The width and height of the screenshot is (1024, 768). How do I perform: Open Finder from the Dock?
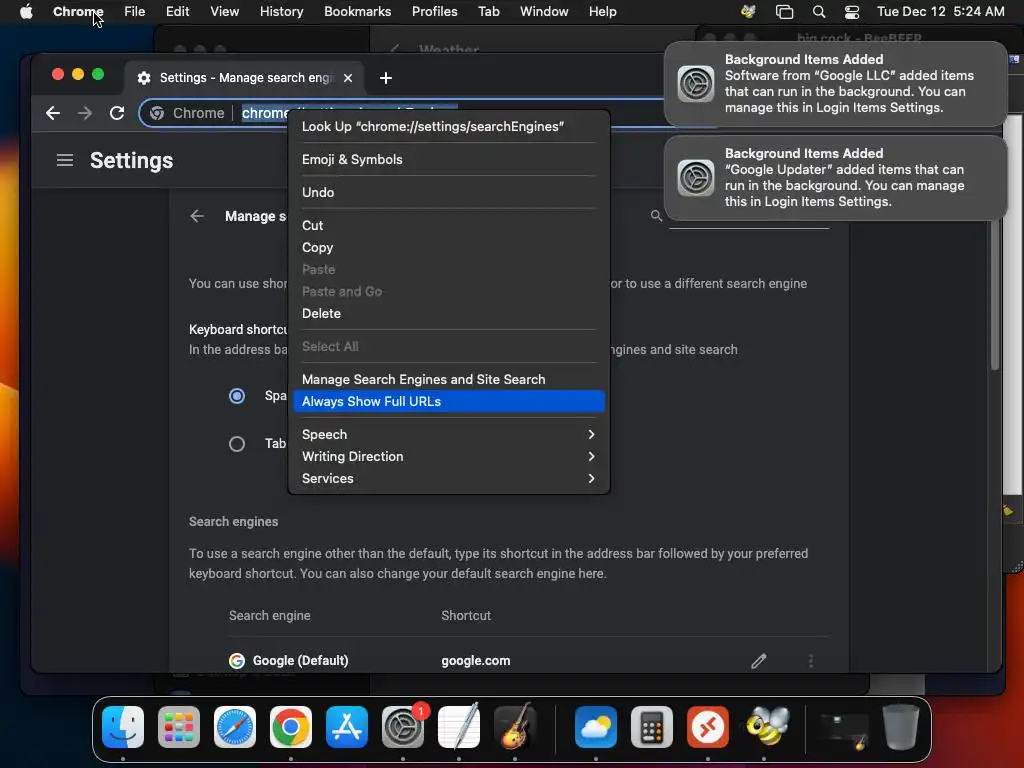(123, 727)
